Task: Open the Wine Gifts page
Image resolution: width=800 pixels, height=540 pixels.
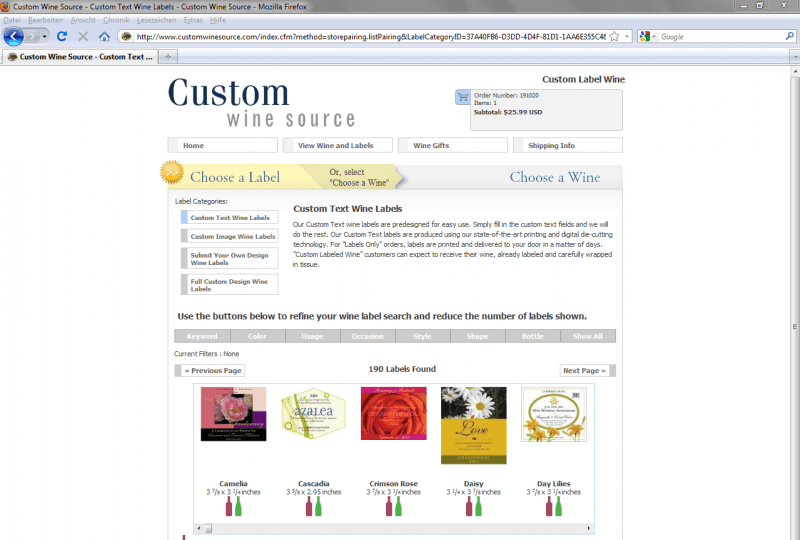Action: coord(453,145)
